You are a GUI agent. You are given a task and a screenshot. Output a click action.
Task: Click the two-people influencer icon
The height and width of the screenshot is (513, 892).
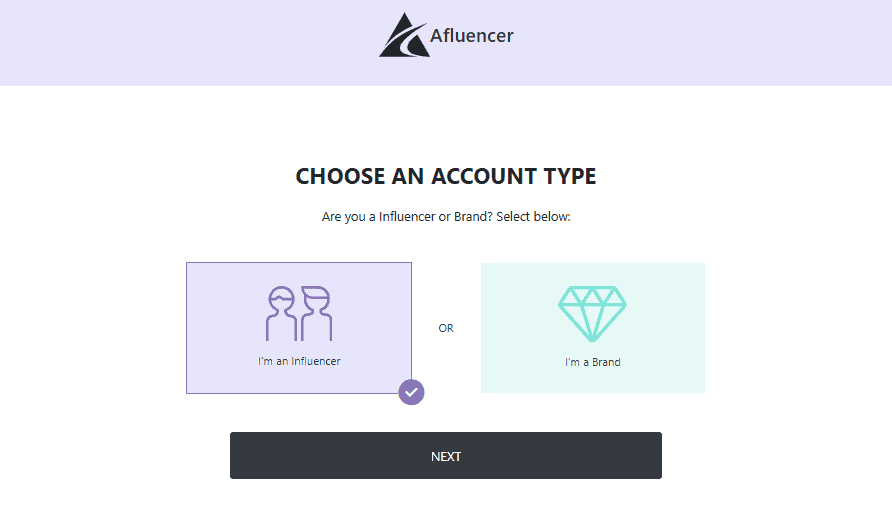pyautogui.click(x=298, y=313)
